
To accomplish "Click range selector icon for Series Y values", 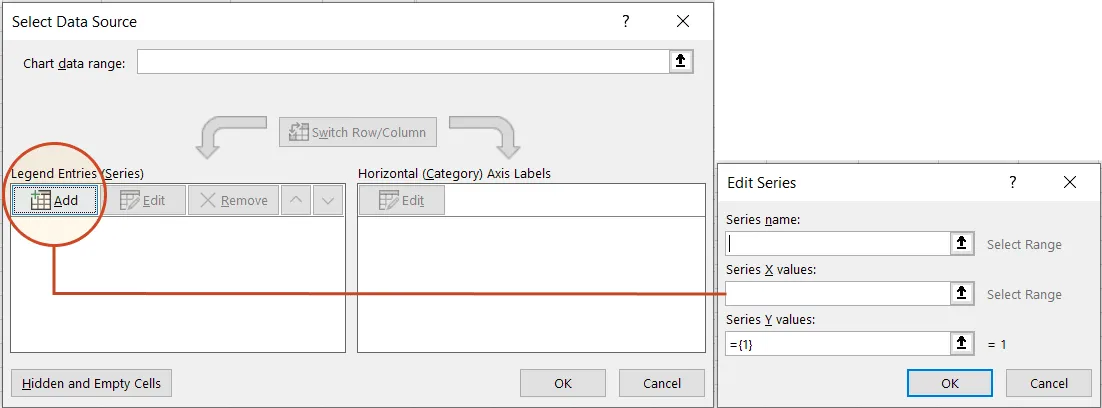I will point(961,343).
